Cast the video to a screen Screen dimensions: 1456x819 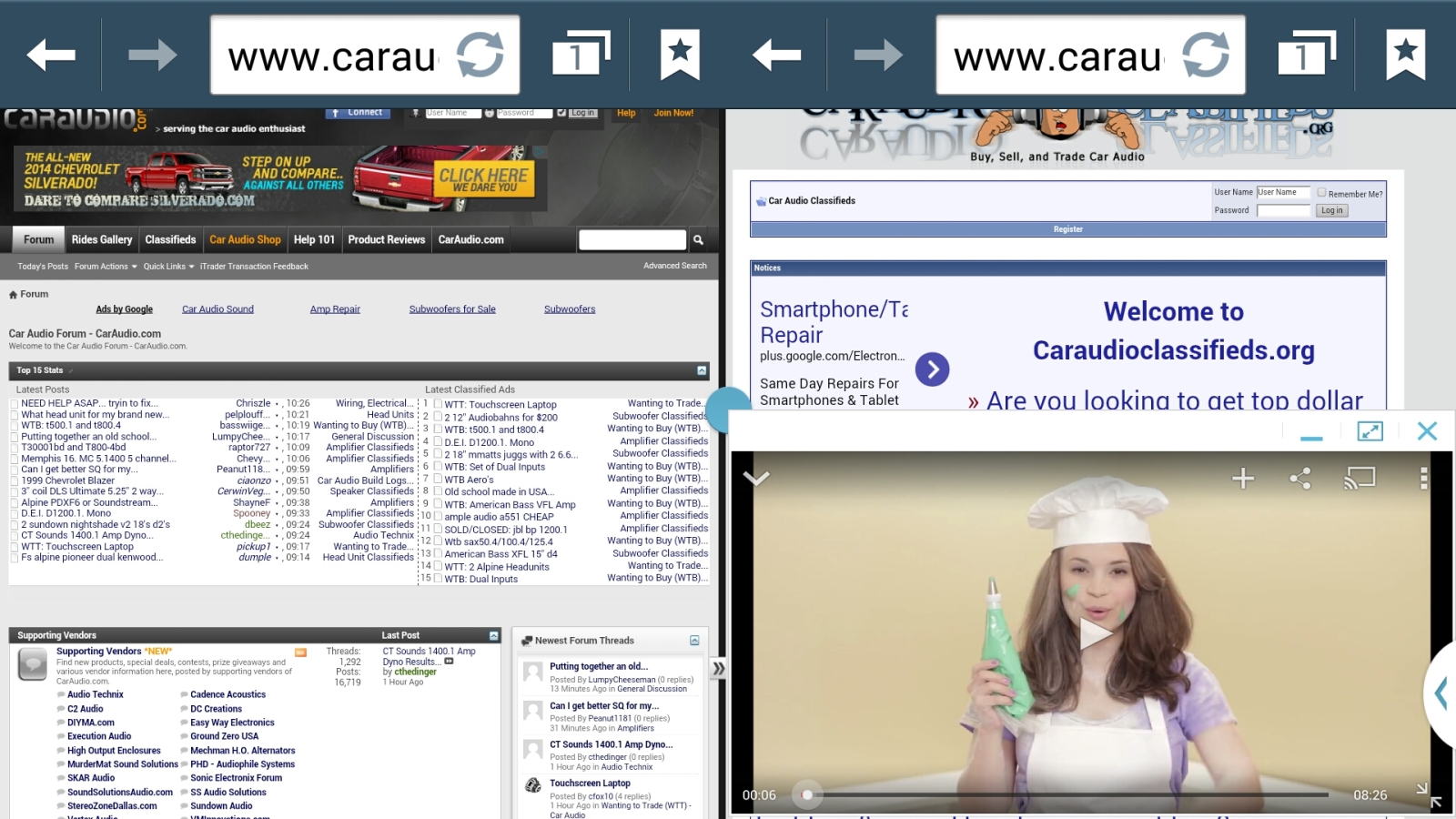pos(1360,479)
